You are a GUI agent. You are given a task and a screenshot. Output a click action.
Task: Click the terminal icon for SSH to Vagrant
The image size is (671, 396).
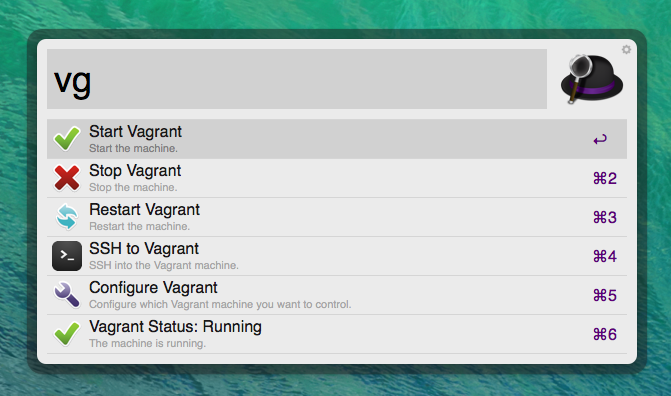tap(67, 256)
